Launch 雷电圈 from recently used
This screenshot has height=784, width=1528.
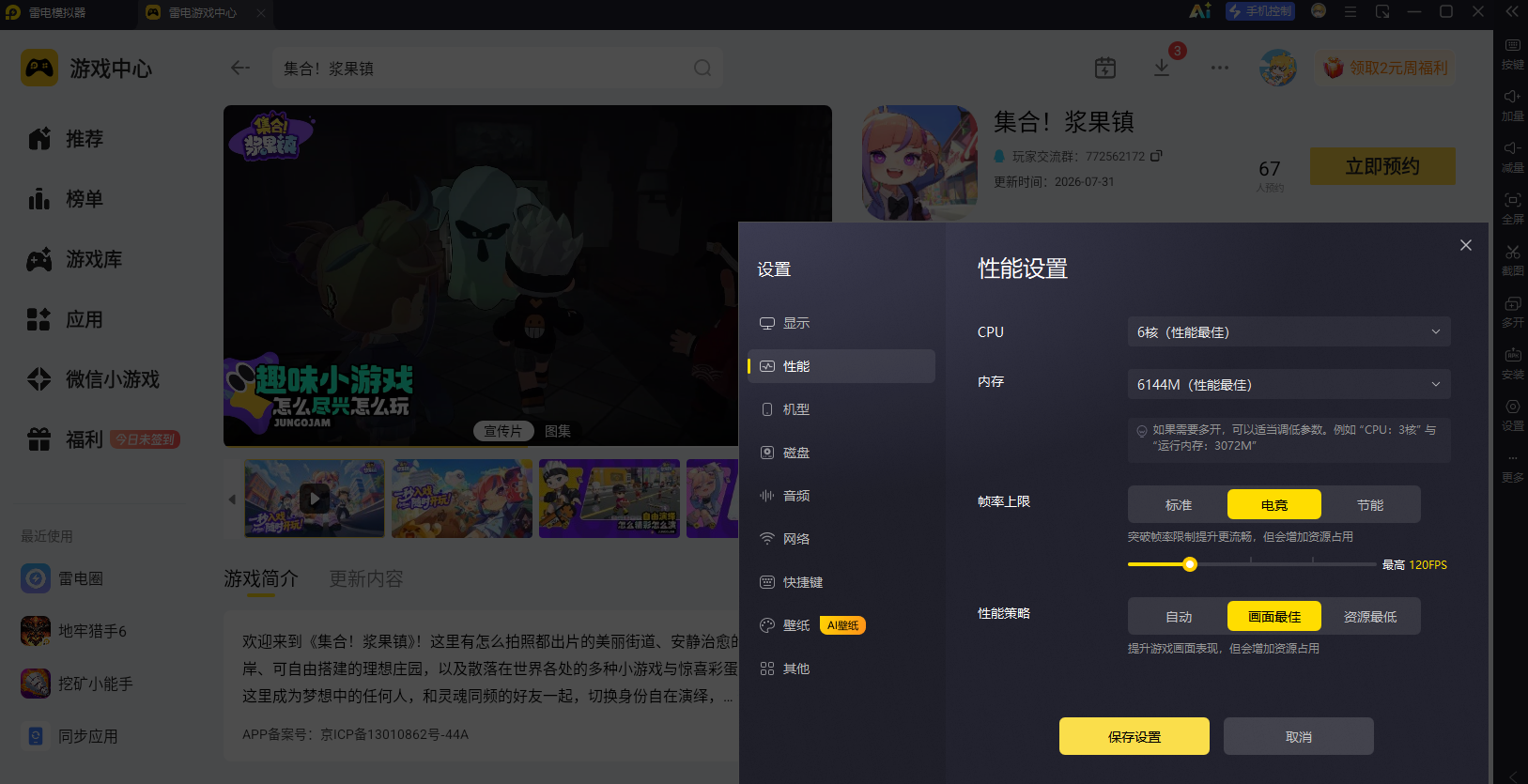[x=62, y=578]
